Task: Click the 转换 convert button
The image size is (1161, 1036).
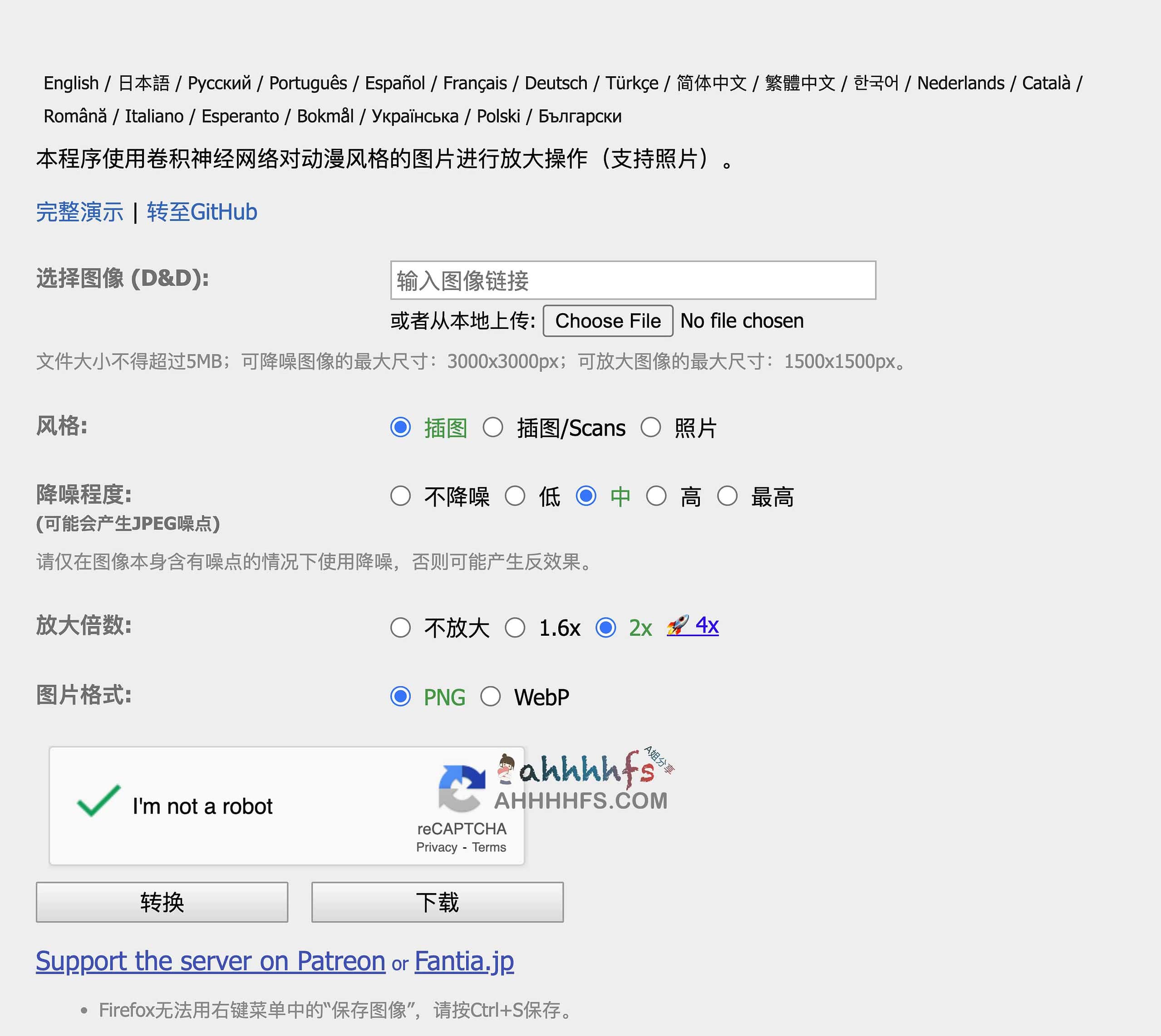Action: pos(162,902)
